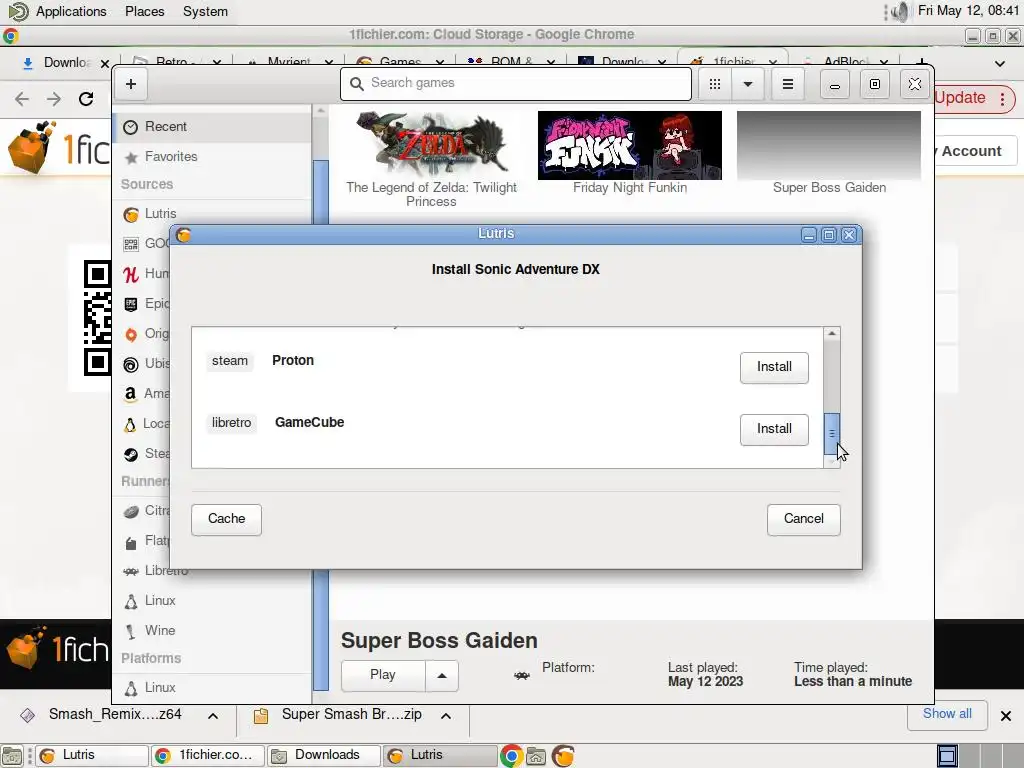Image resolution: width=1024 pixels, height=768 pixels.
Task: Switch to the Downloads taskbar window
Action: click(324, 756)
